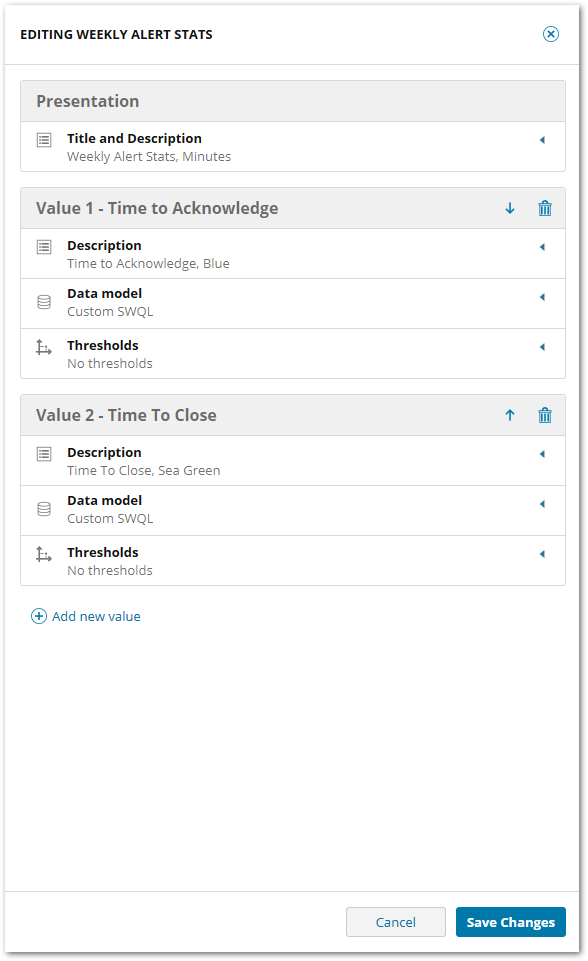Move Value 1 down with the arrow icon
The image size is (588, 961).
(510, 208)
